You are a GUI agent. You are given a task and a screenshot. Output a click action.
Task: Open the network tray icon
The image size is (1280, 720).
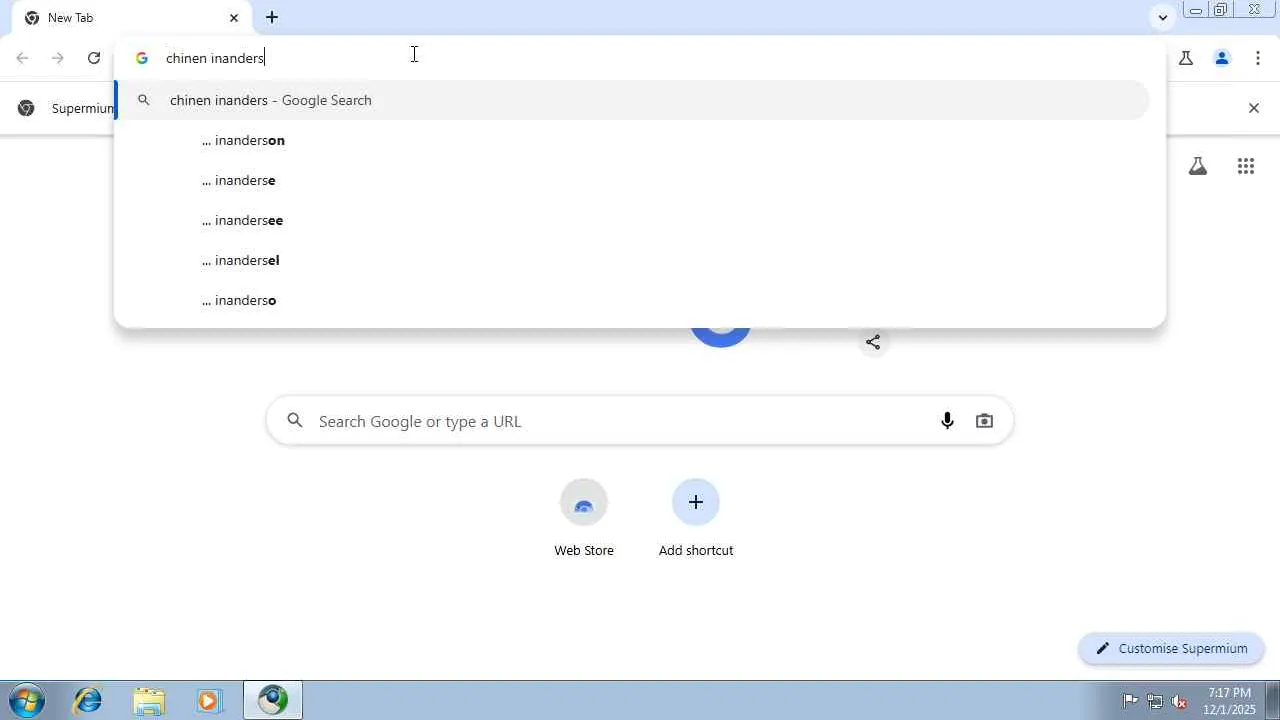pyautogui.click(x=1155, y=701)
